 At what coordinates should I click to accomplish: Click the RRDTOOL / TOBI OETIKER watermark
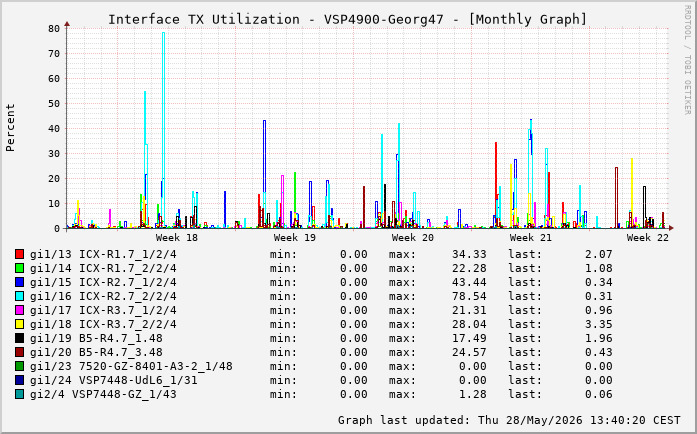(688, 60)
